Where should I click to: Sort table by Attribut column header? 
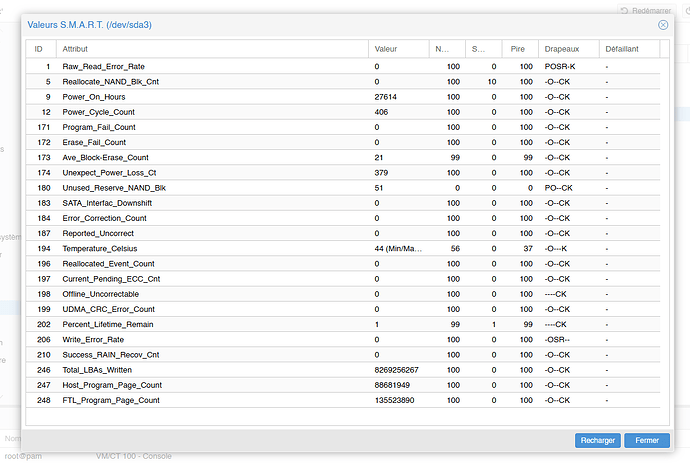click(76, 48)
